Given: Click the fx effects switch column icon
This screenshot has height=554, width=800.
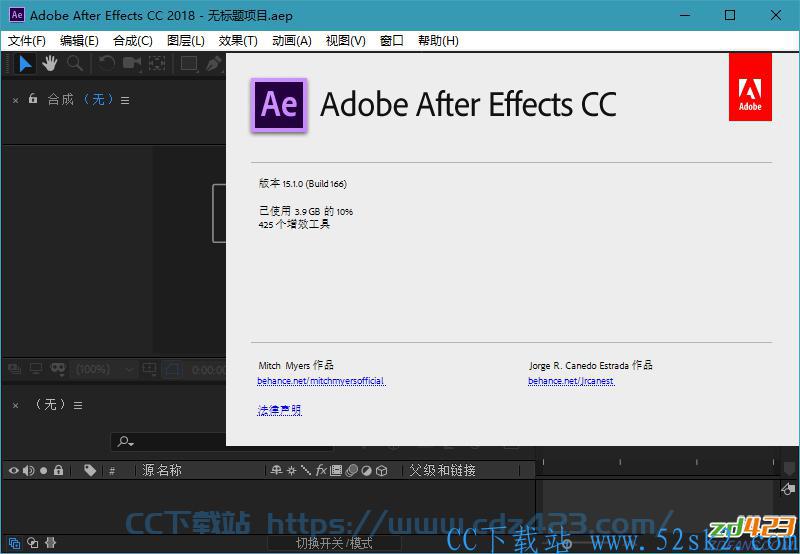Looking at the screenshot, I should pos(321,470).
